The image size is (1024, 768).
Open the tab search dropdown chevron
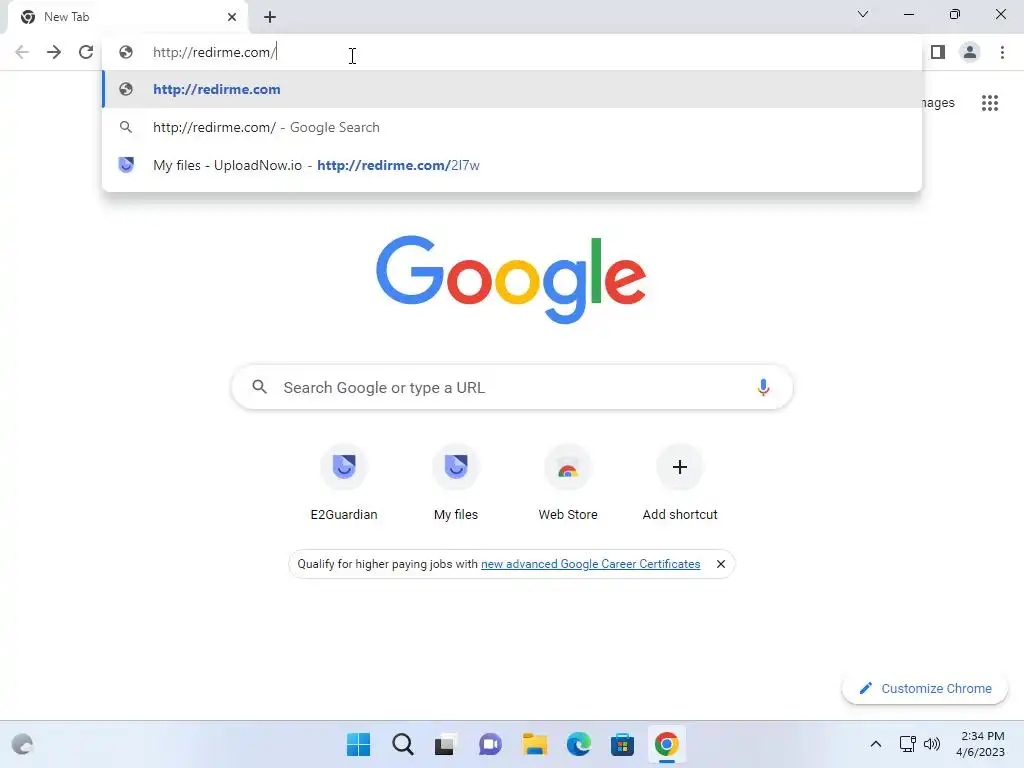[x=863, y=14]
